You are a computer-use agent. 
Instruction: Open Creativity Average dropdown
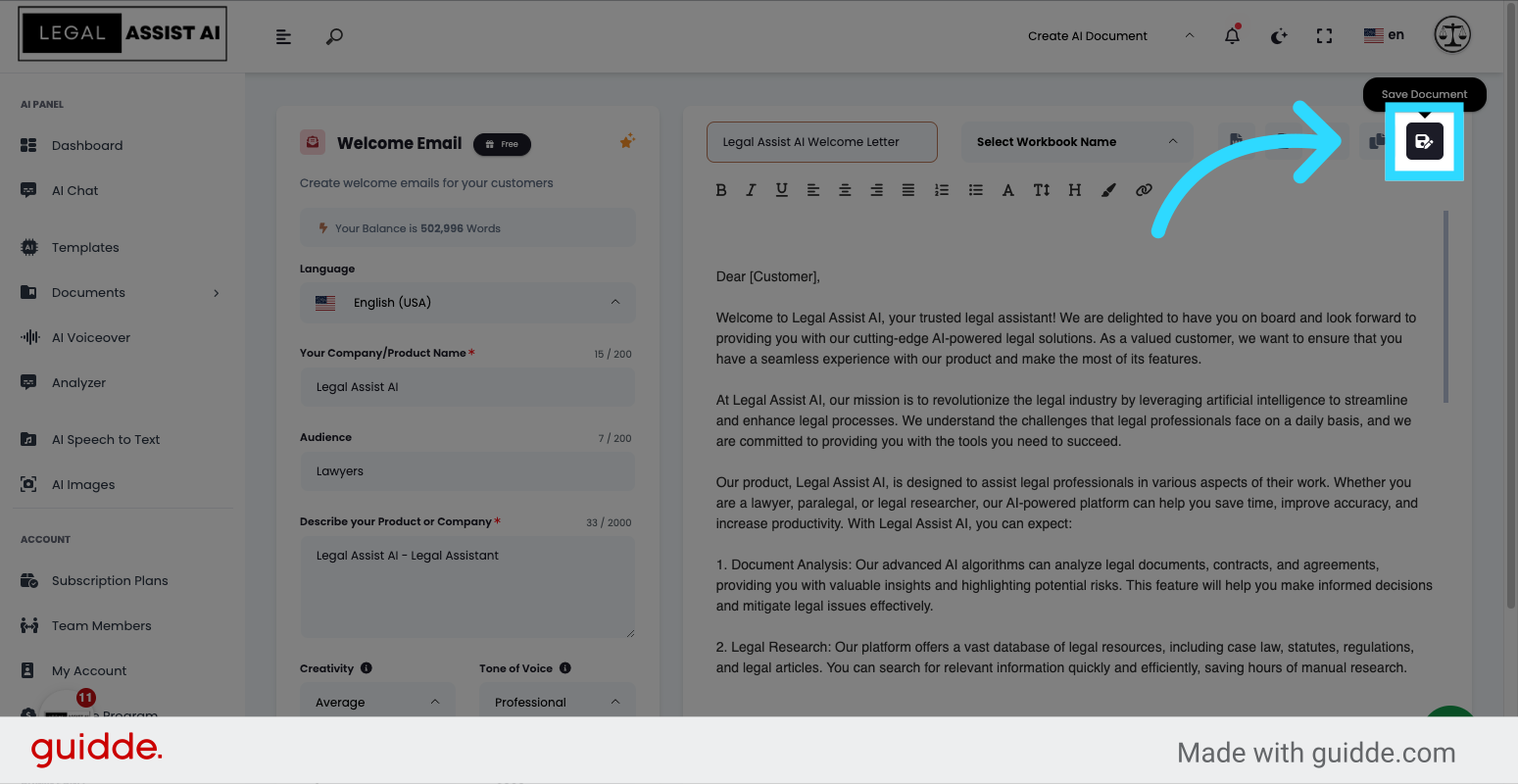tap(377, 702)
